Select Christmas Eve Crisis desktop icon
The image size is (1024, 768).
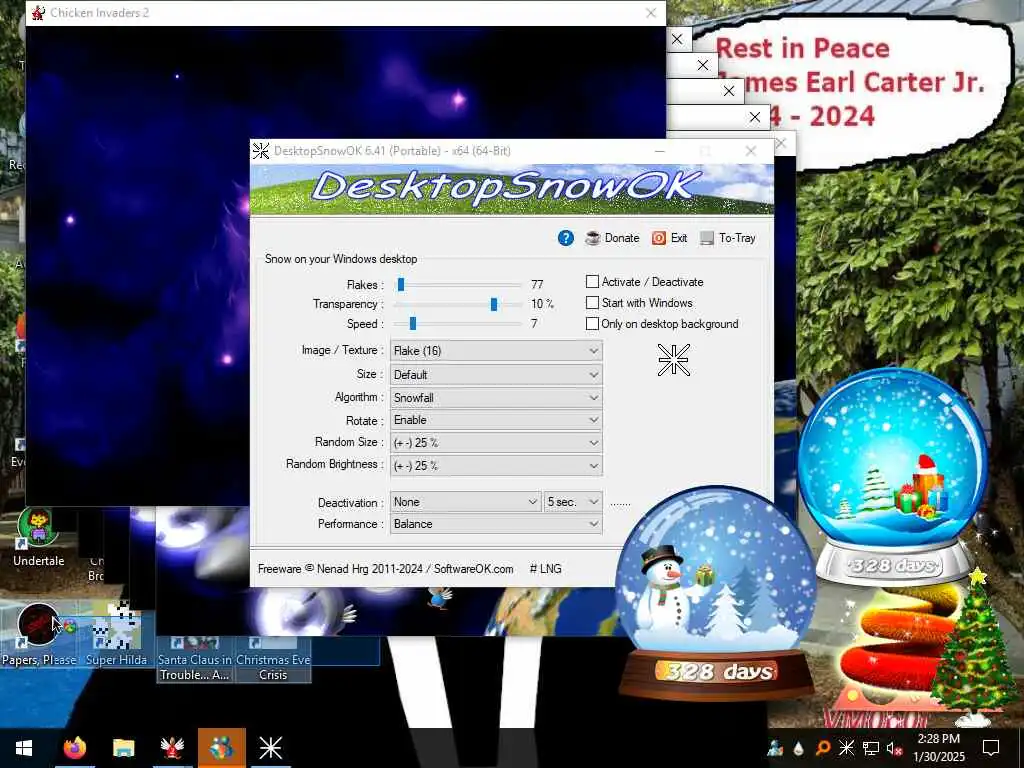click(273, 660)
